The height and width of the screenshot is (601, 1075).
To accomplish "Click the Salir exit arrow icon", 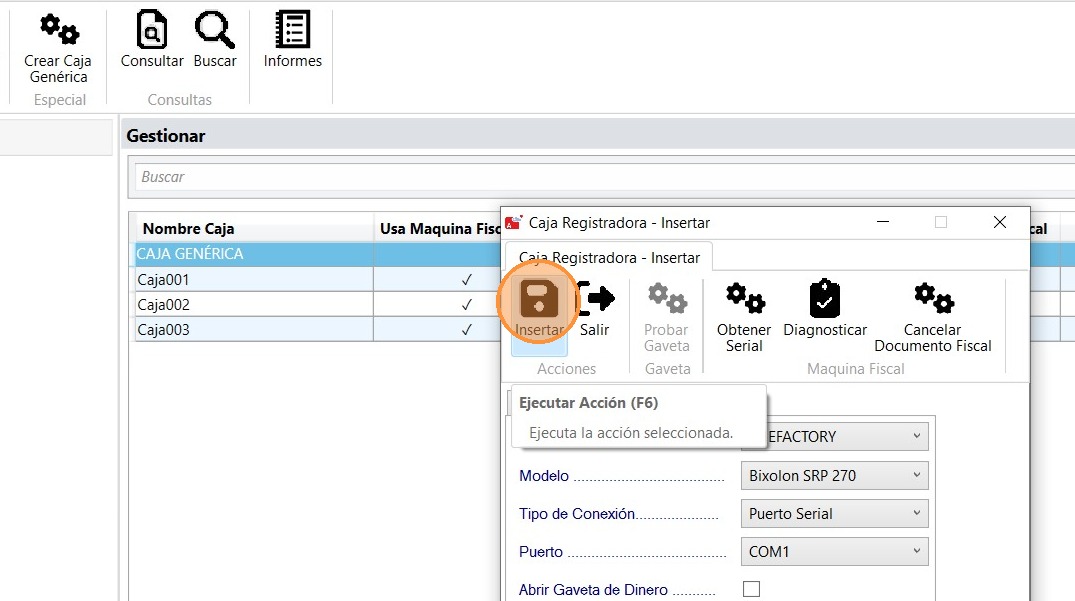I will coord(595,299).
